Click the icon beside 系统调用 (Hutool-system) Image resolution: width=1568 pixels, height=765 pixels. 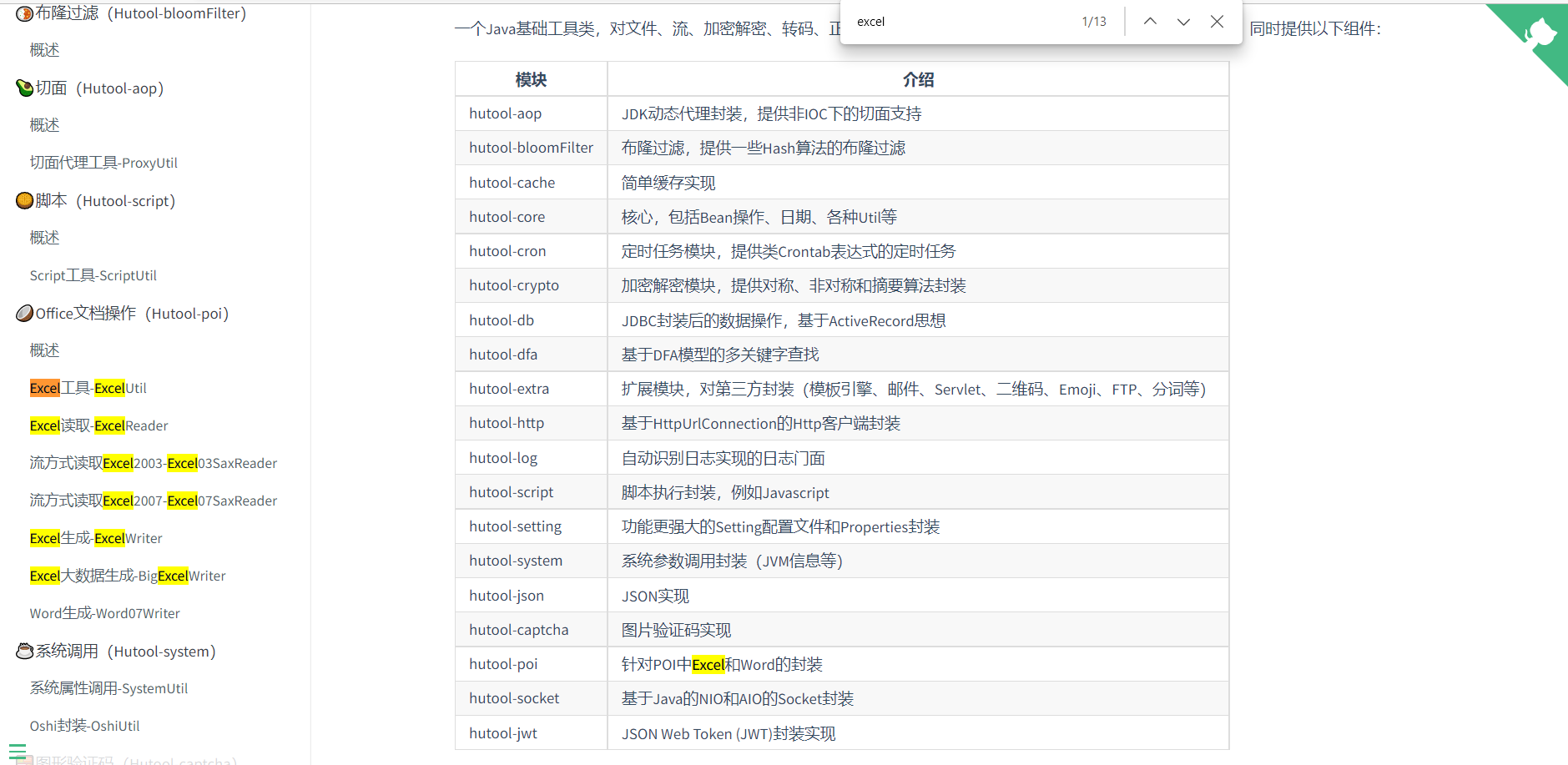(x=23, y=651)
